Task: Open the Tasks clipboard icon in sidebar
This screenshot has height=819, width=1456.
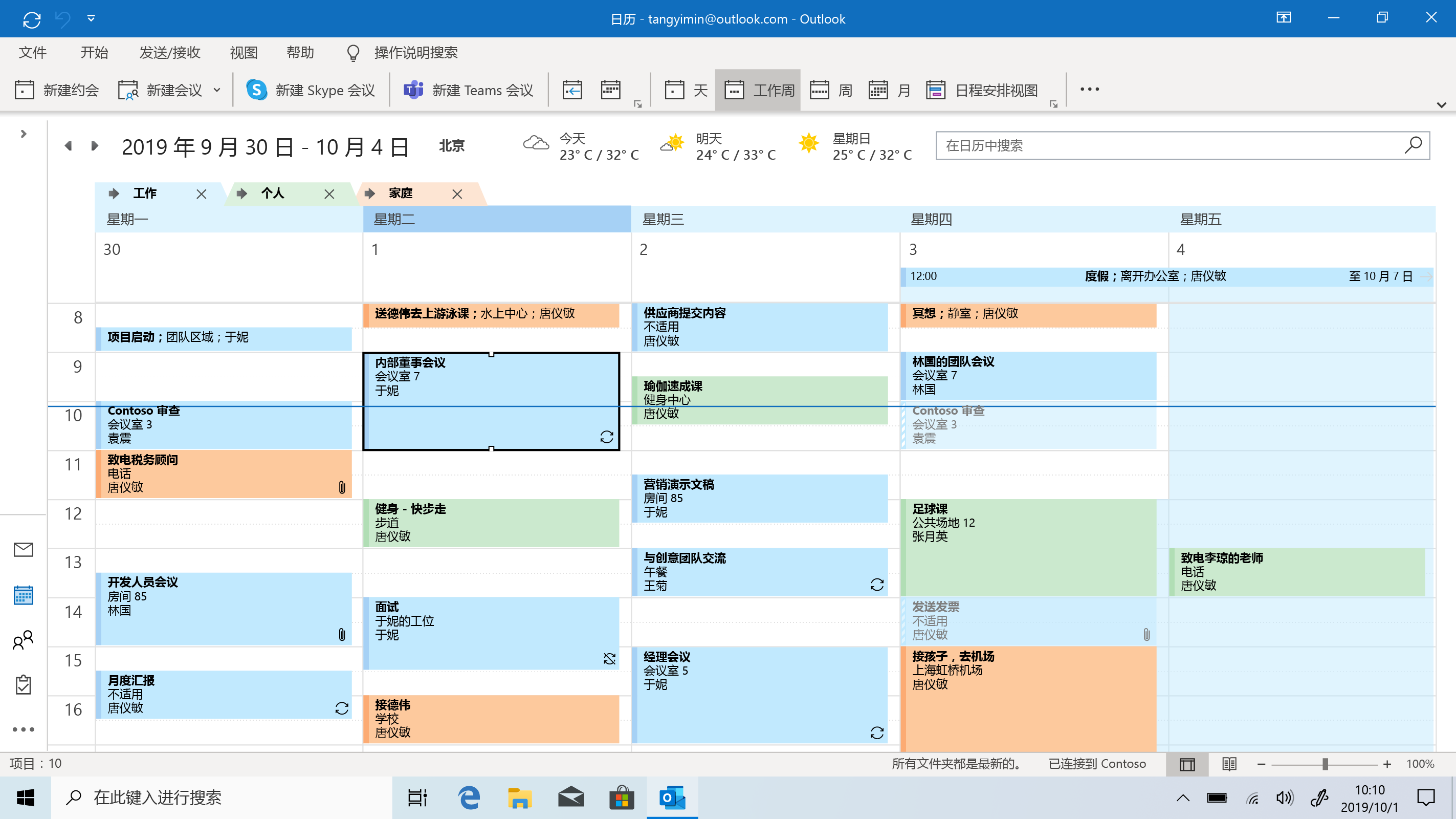Action: (23, 685)
